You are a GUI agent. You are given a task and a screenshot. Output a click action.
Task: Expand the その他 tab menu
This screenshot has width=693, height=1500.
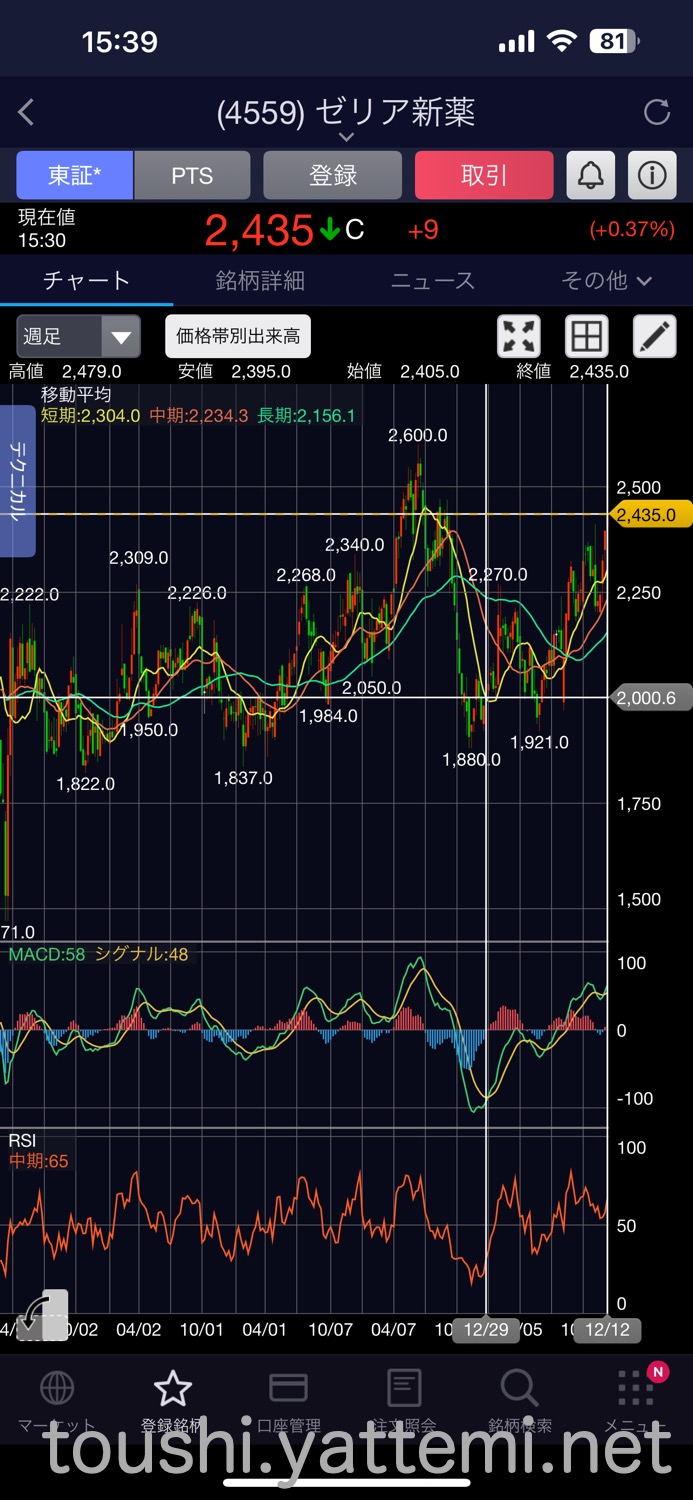click(606, 281)
